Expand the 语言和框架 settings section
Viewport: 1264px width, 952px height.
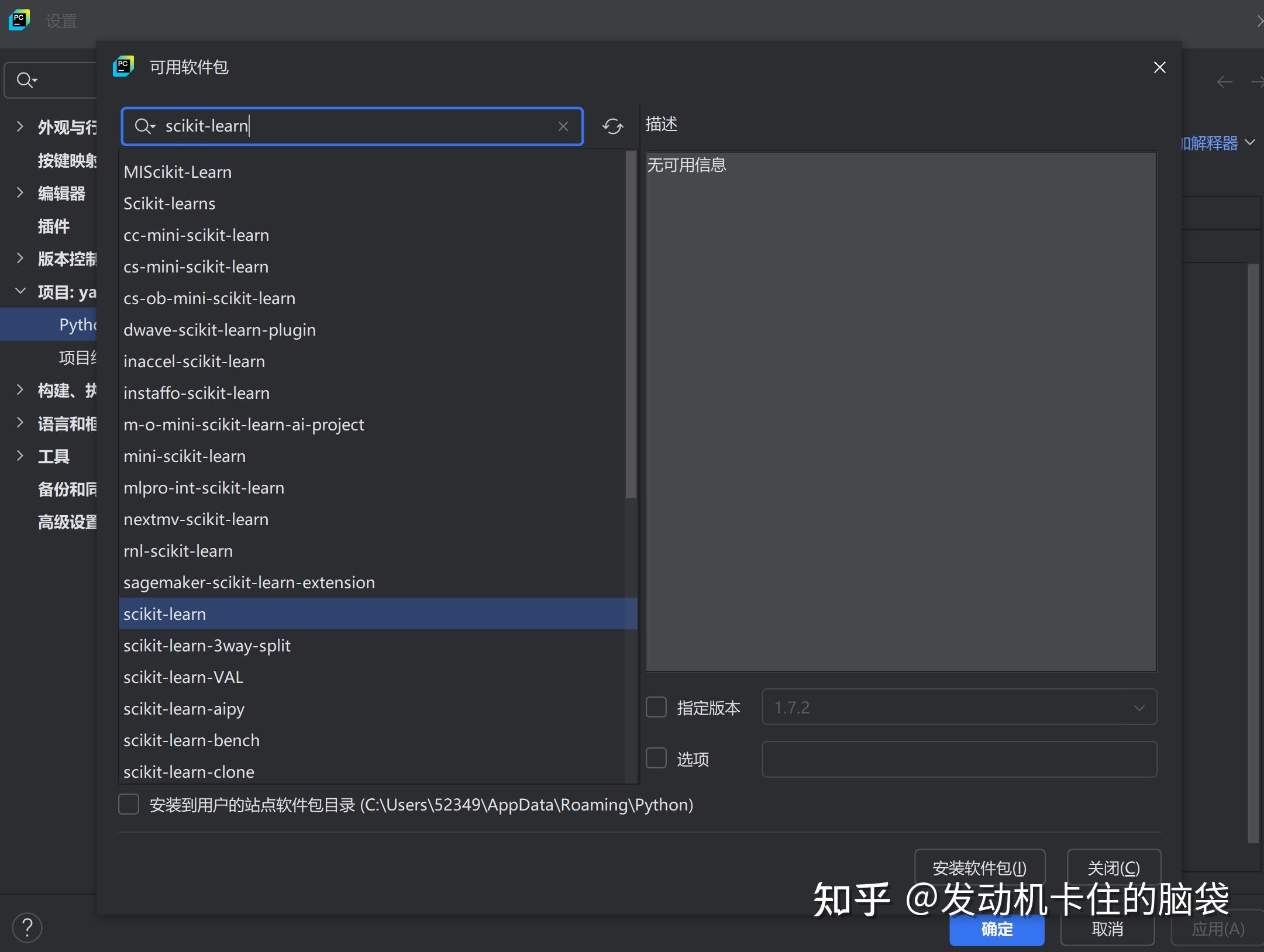click(x=20, y=423)
